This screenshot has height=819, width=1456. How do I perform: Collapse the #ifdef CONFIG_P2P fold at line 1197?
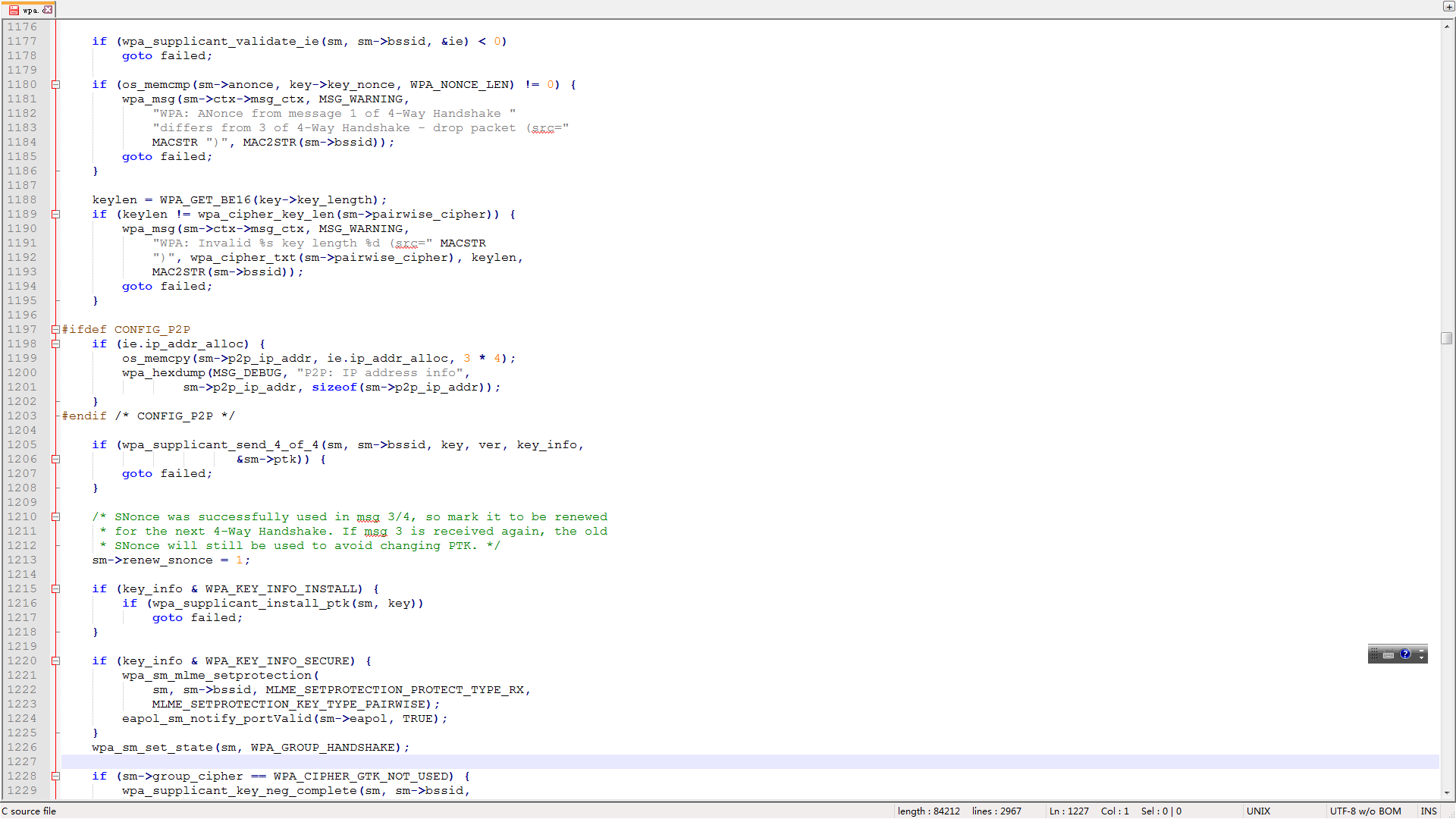tap(55, 330)
